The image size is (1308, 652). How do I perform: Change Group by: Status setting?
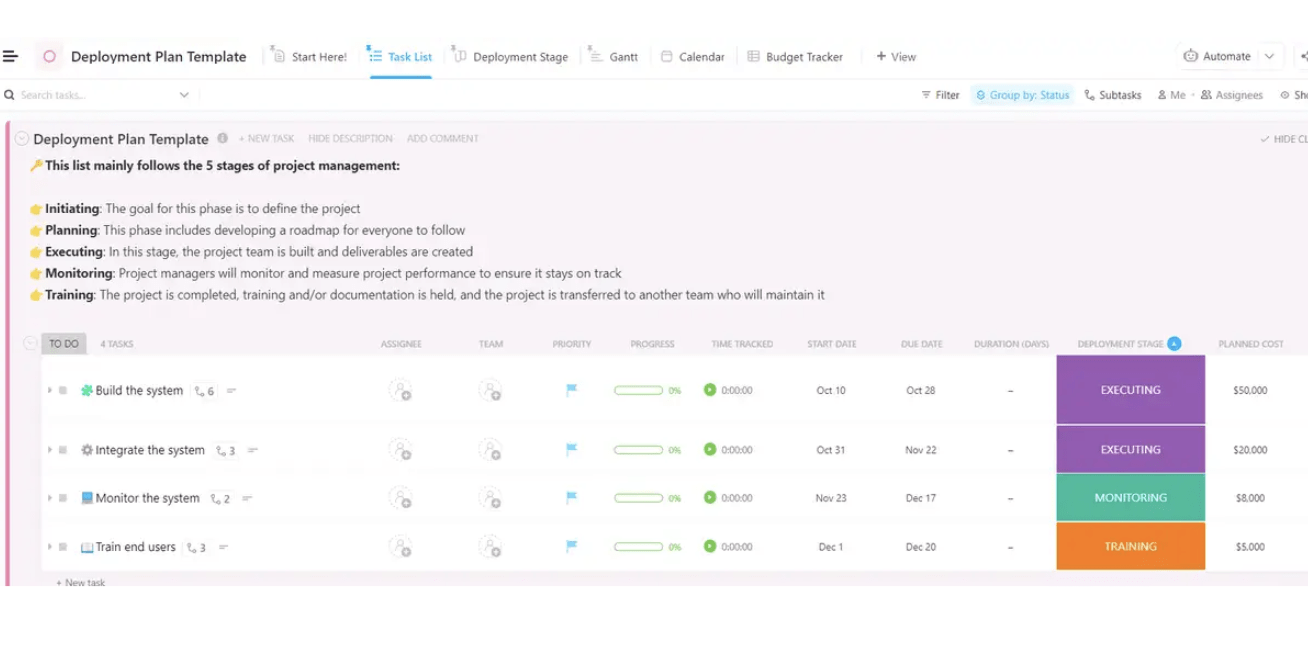[x=1022, y=95]
